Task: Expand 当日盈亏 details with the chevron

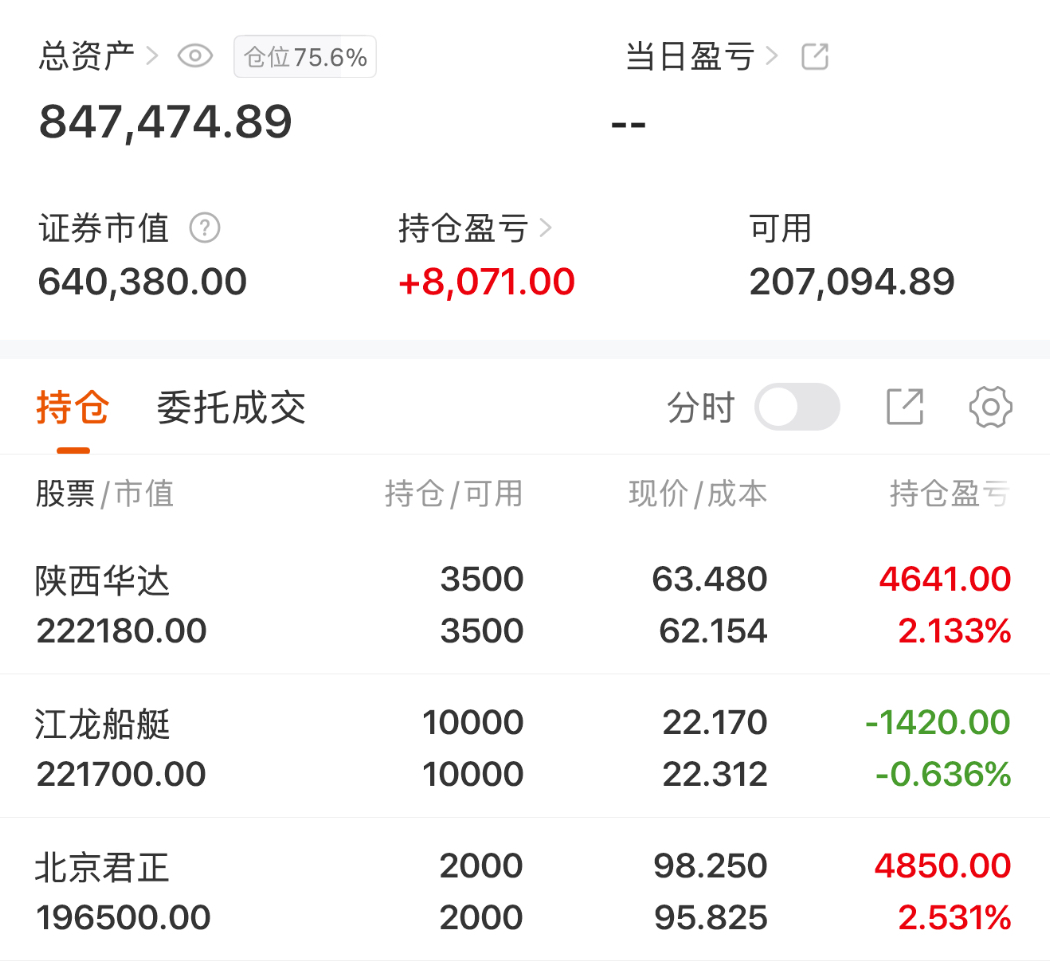Action: click(771, 56)
